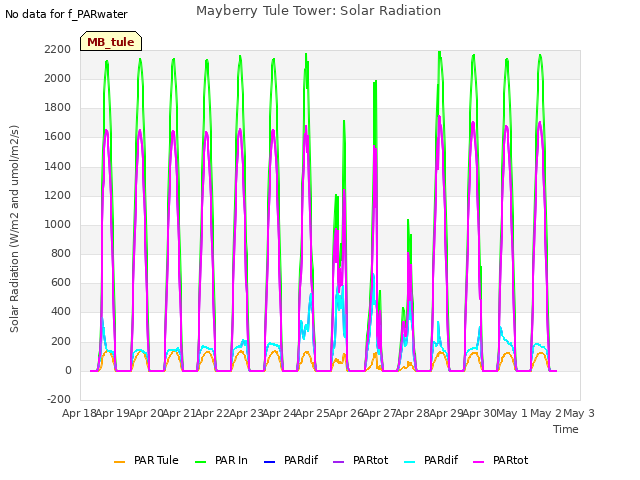Click the 1800 y-axis tick label
The image size is (640, 480).
coord(58,108)
